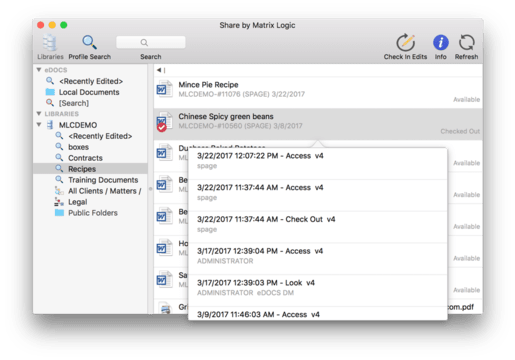Open All Clients / Matters item
Viewport: 515px width, 360px height.
pyautogui.click(x=105, y=191)
